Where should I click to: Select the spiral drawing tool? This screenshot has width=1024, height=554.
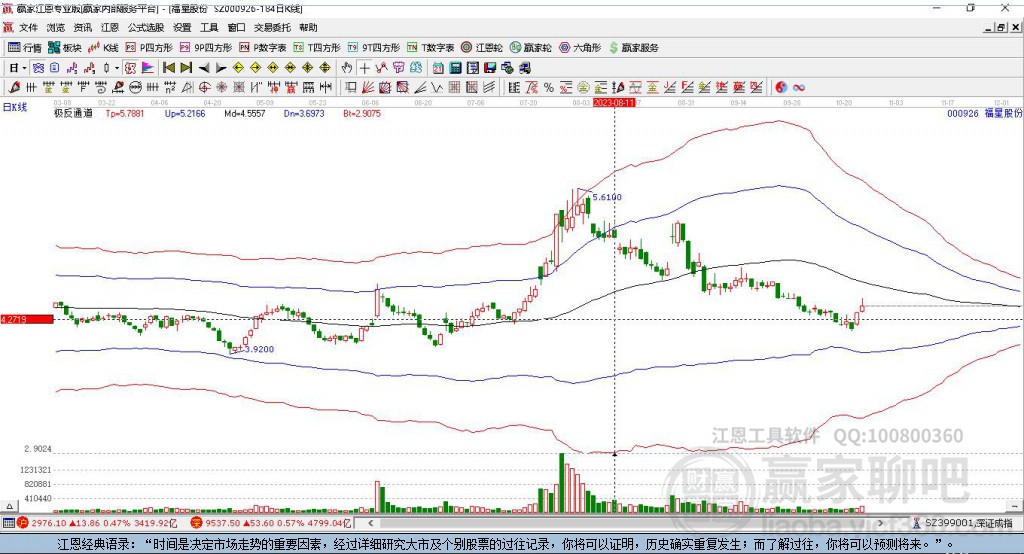101,87
